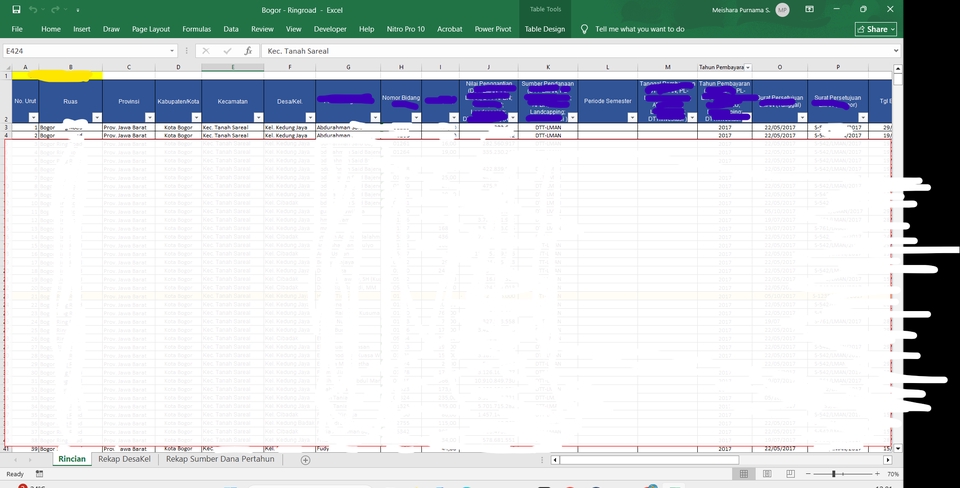
Task: Click the Undo arrow icon
Action: (x=33, y=10)
